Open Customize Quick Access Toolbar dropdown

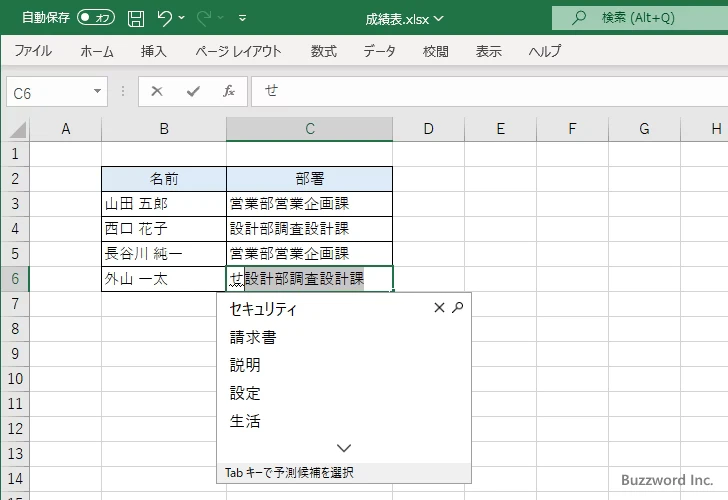tap(245, 18)
